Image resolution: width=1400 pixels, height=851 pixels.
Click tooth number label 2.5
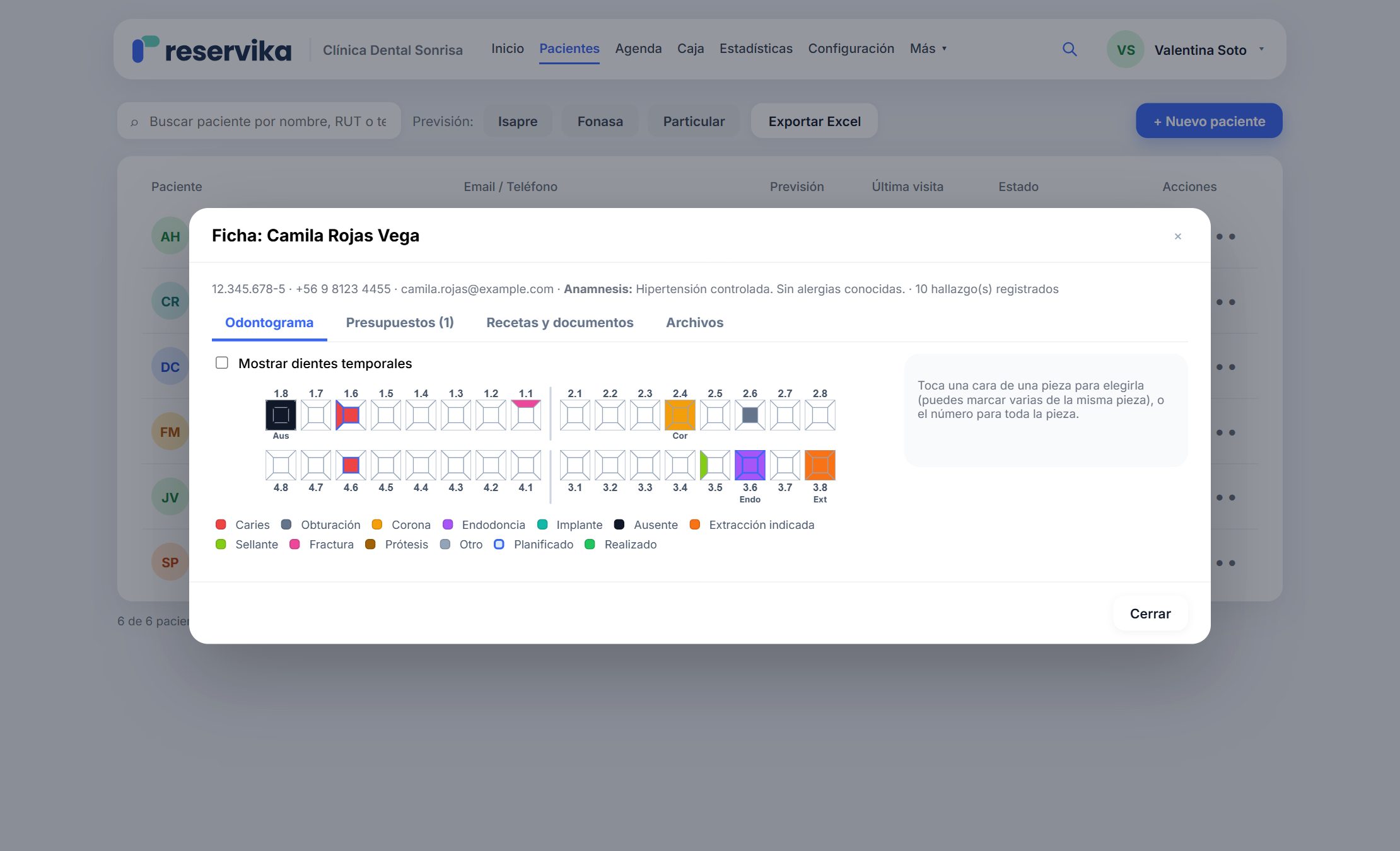click(715, 393)
